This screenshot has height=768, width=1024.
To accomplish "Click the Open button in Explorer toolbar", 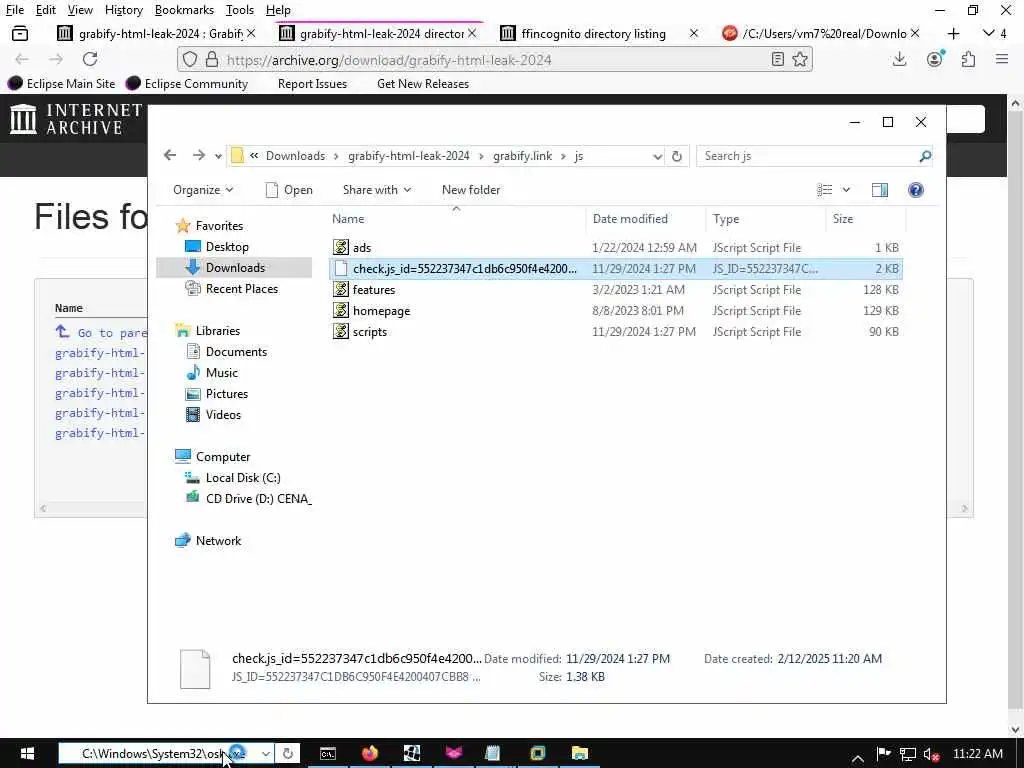I will pyautogui.click(x=289, y=190).
